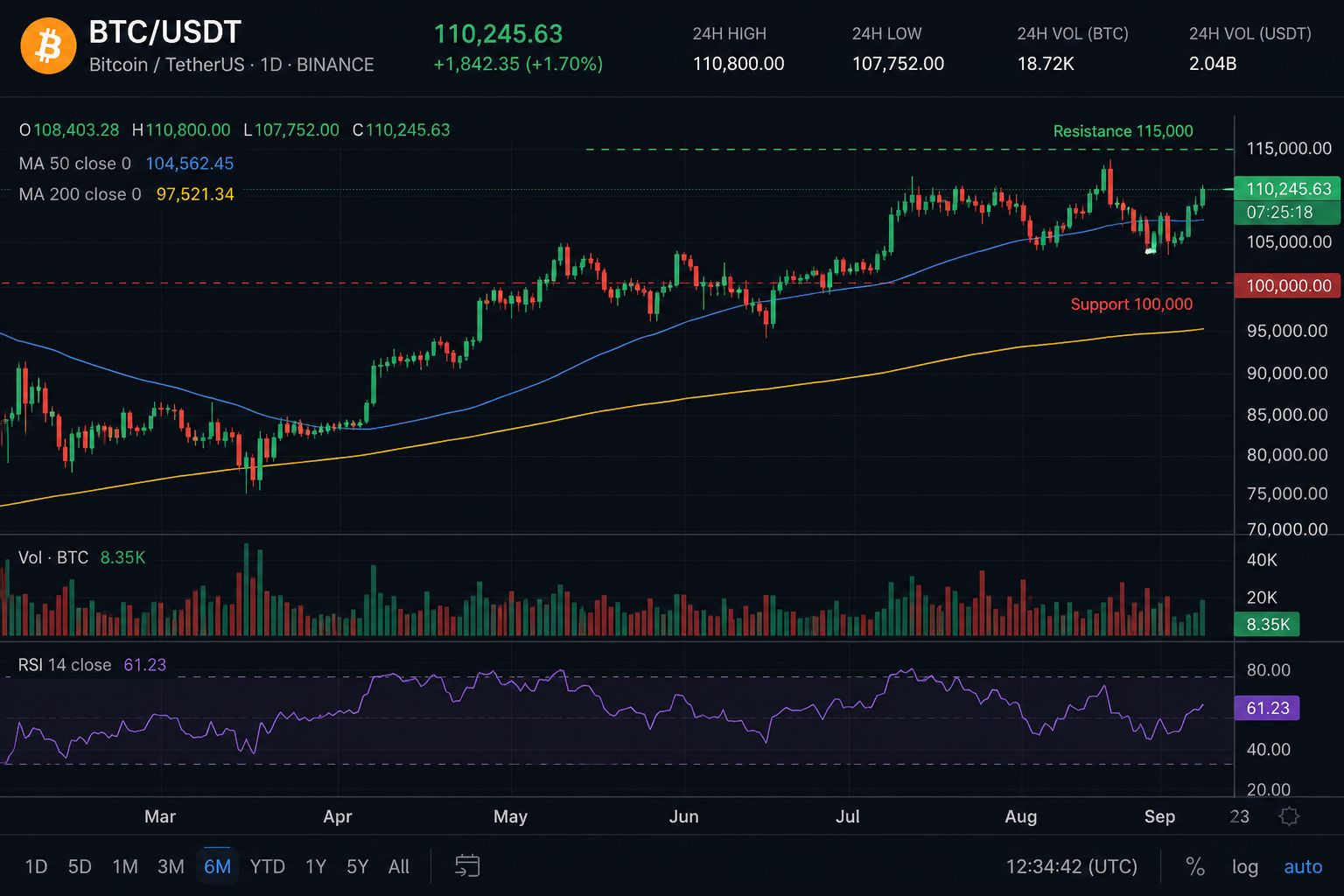
Task: Click the 80.00 RSI axis label
Action: click(x=1269, y=670)
